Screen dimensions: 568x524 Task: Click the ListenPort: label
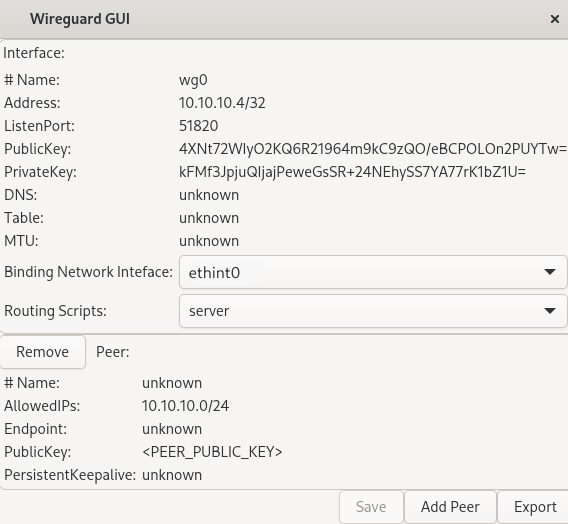point(39,126)
